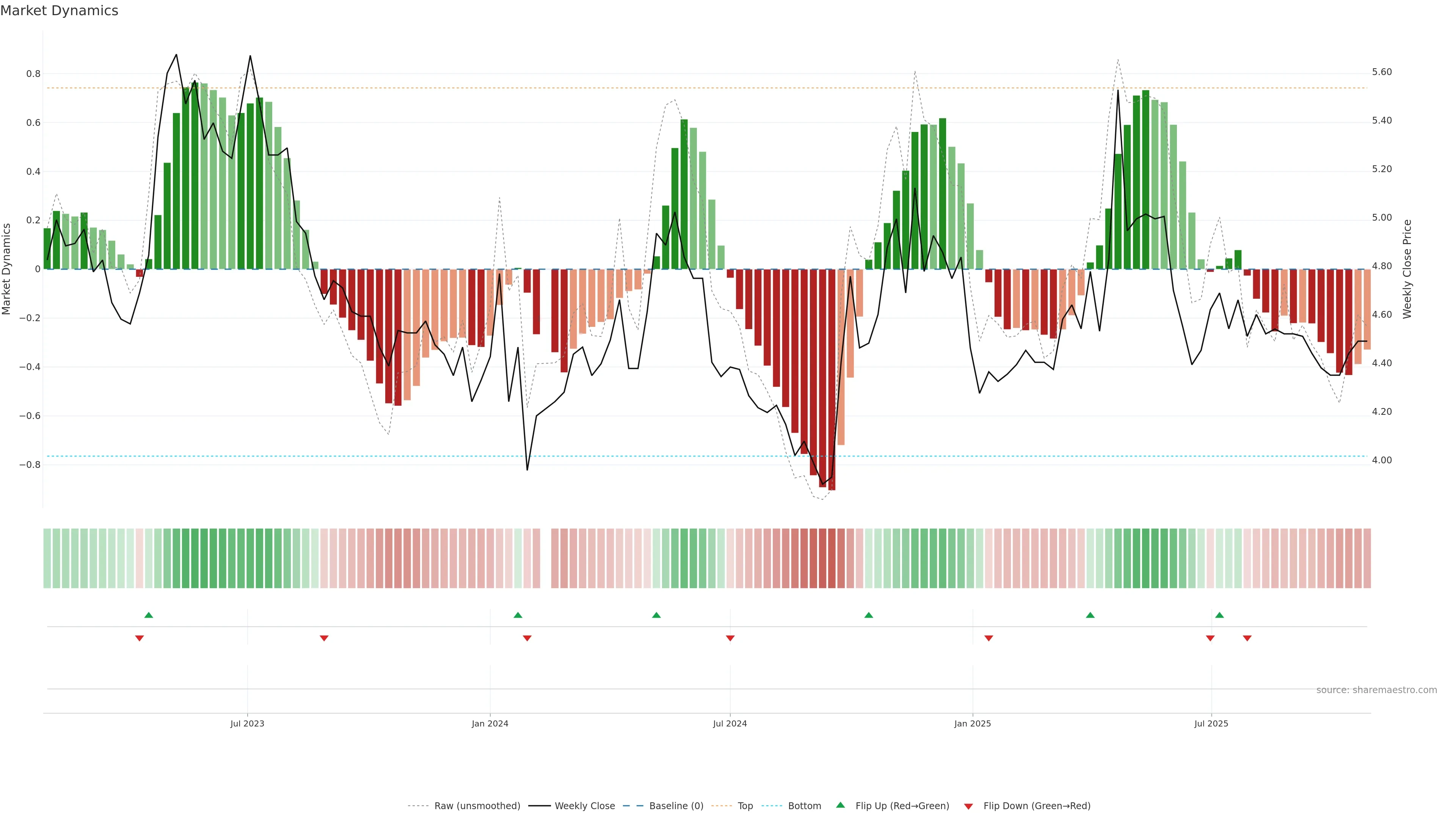
Task: Click the Jul 2023 x-axis label
Action: 247,723
